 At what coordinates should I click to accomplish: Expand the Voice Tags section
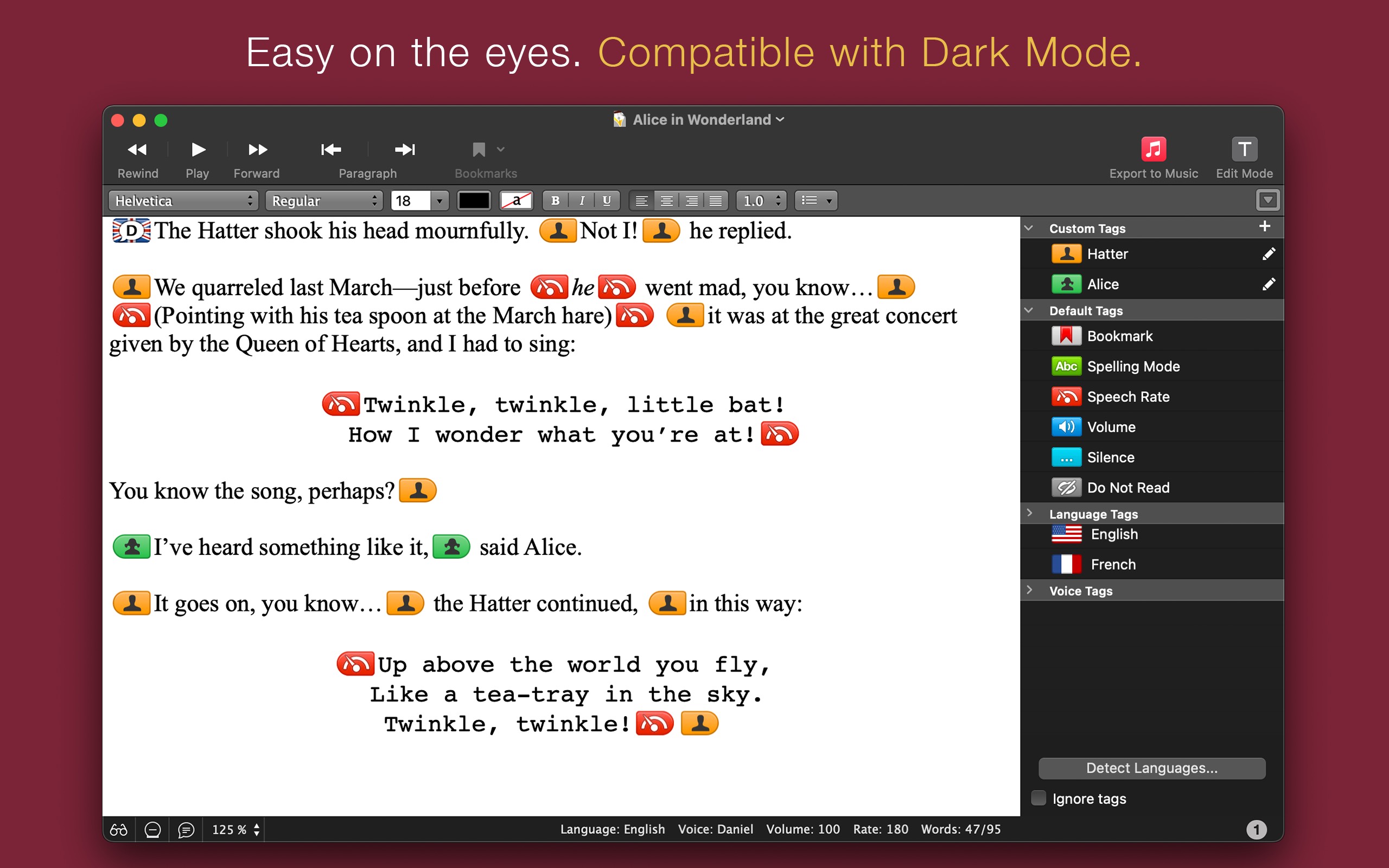[1030, 590]
